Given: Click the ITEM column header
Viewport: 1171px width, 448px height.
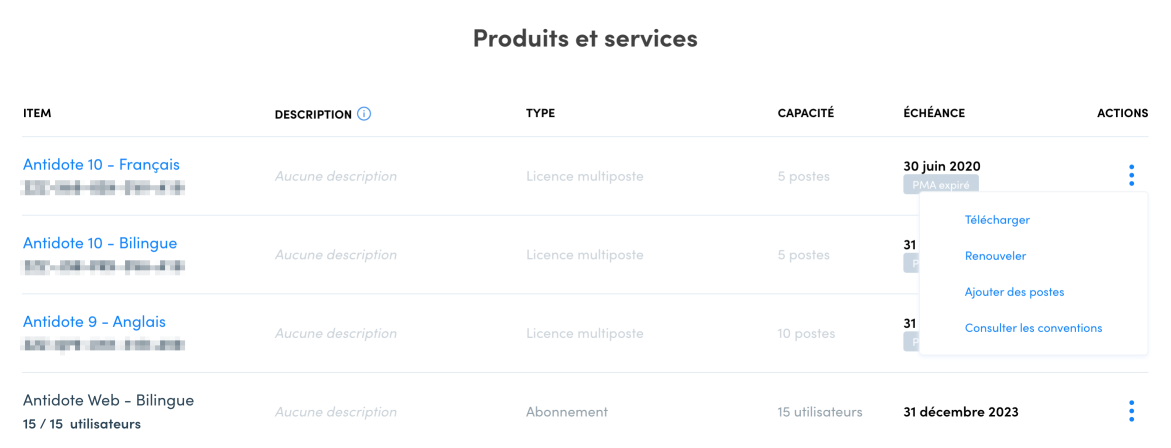Looking at the screenshot, I should coord(37,113).
